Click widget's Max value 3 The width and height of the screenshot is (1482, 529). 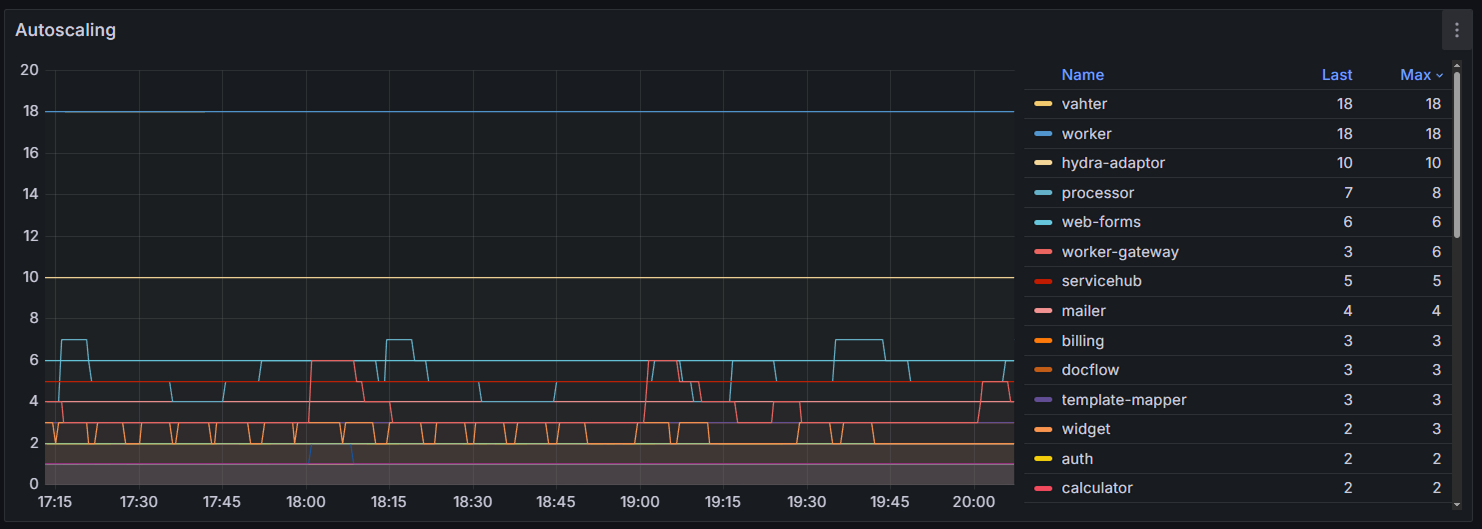[x=1437, y=429]
